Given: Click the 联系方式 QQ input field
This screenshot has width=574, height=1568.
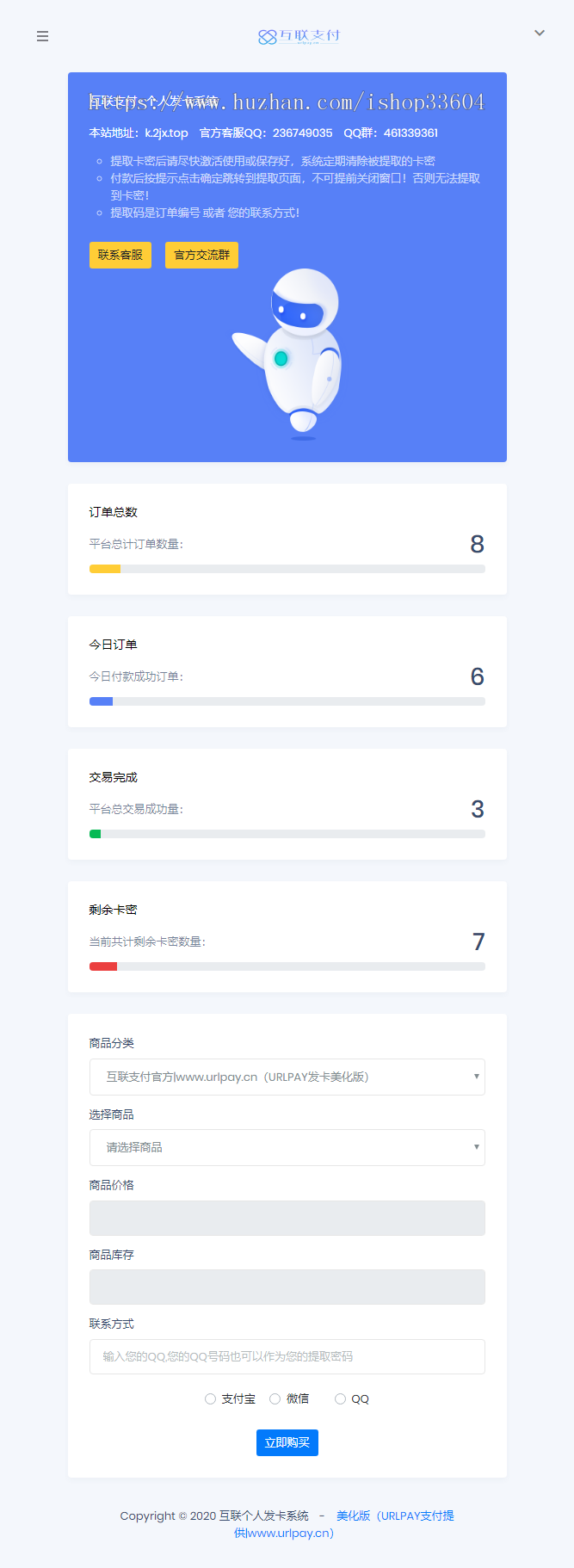Looking at the screenshot, I should 287,1356.
